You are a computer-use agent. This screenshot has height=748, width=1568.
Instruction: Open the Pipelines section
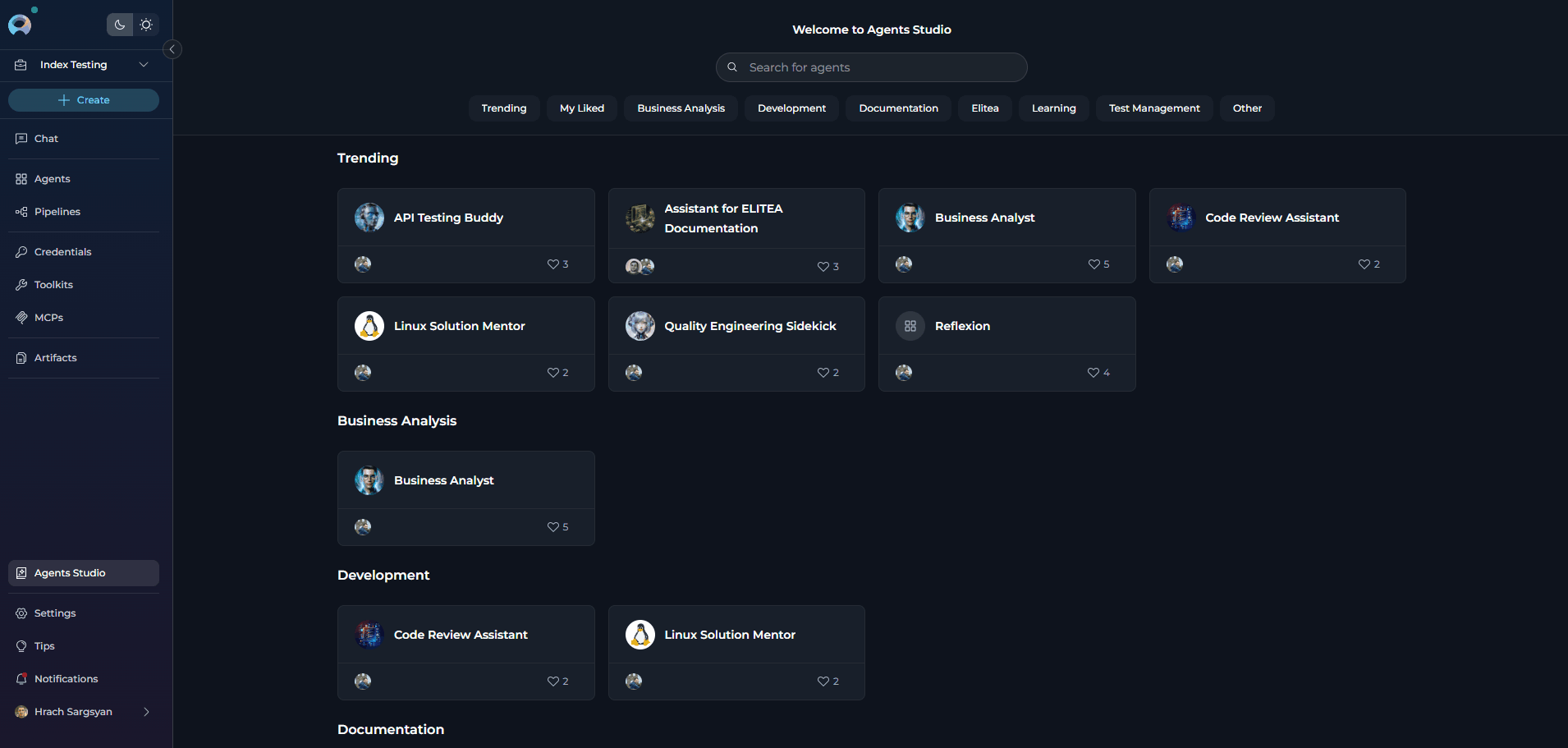[57, 211]
